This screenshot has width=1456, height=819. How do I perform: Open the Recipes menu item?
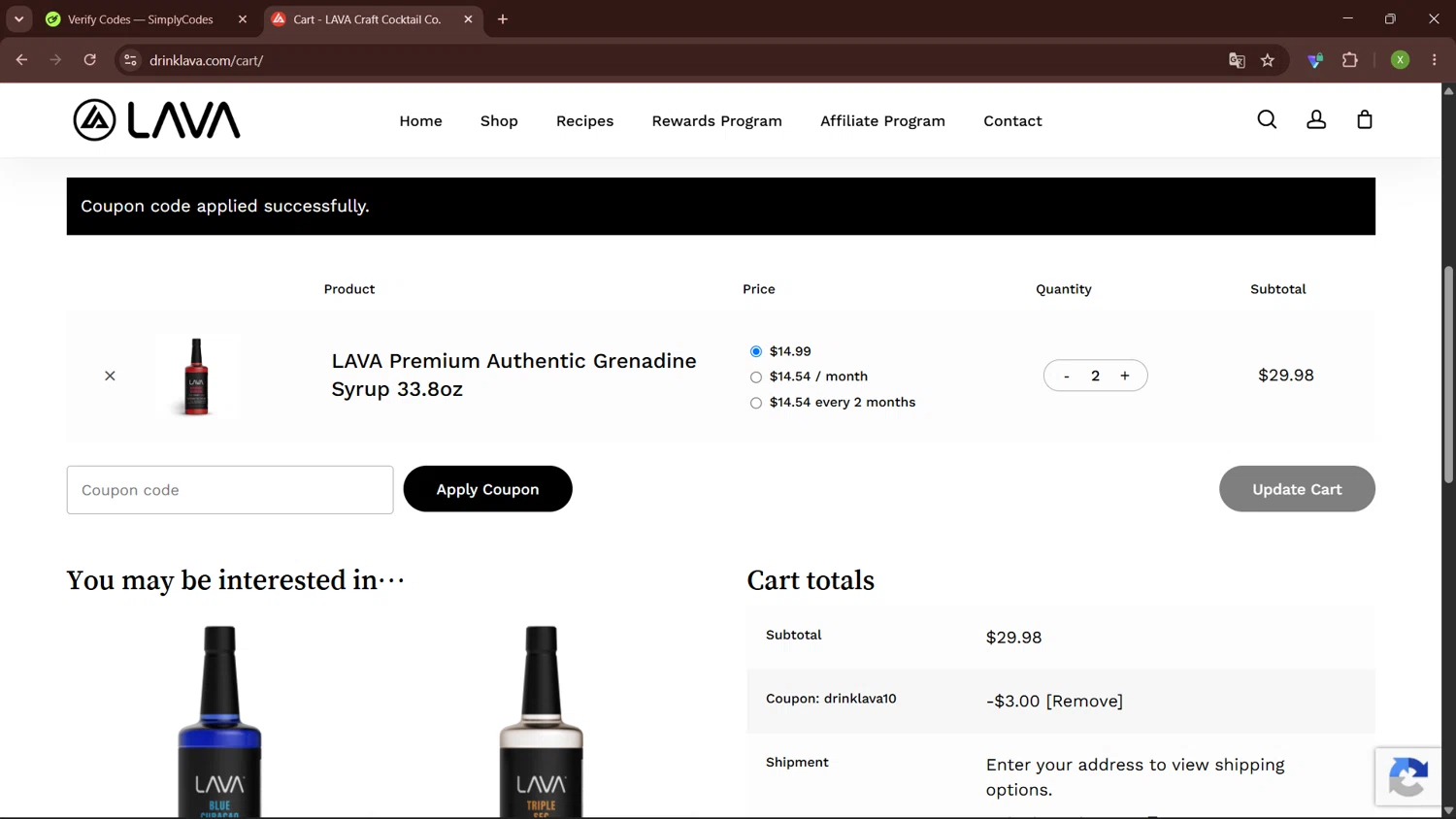[584, 121]
